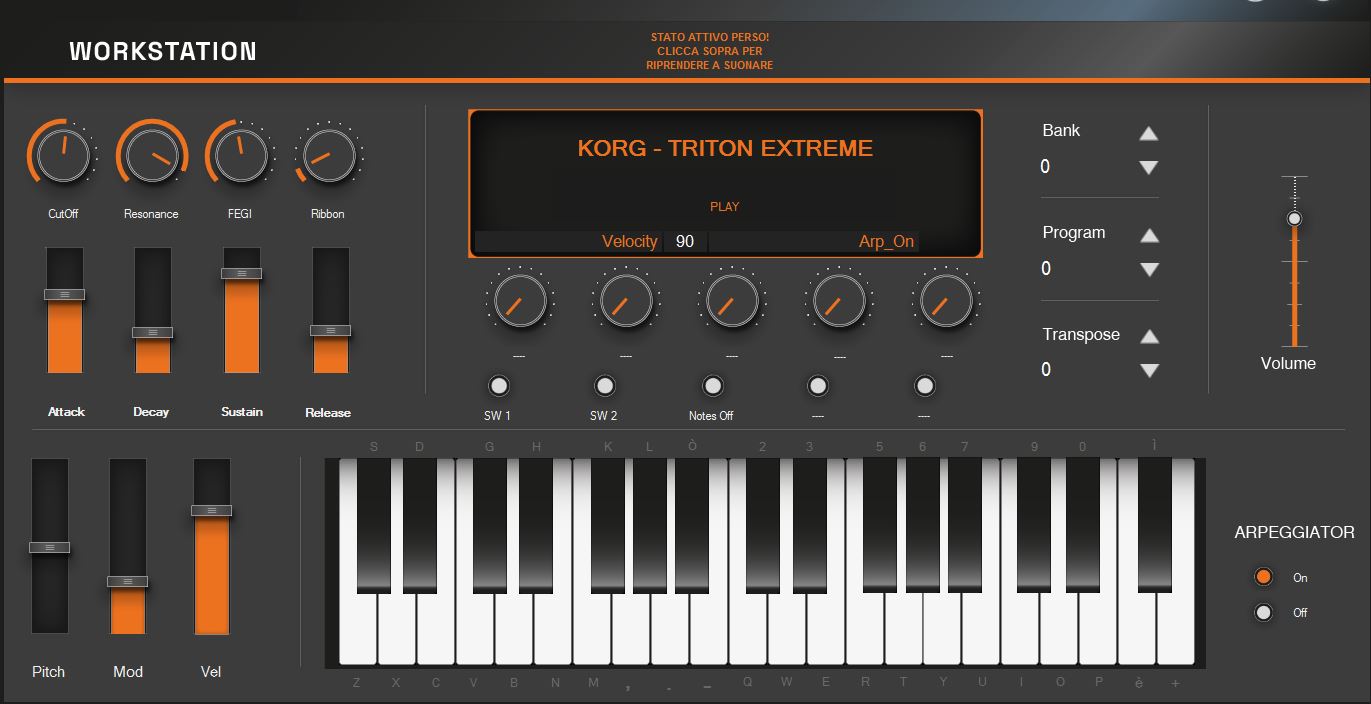
Task: Increase the Program number with up arrow
Action: pyautogui.click(x=1149, y=235)
